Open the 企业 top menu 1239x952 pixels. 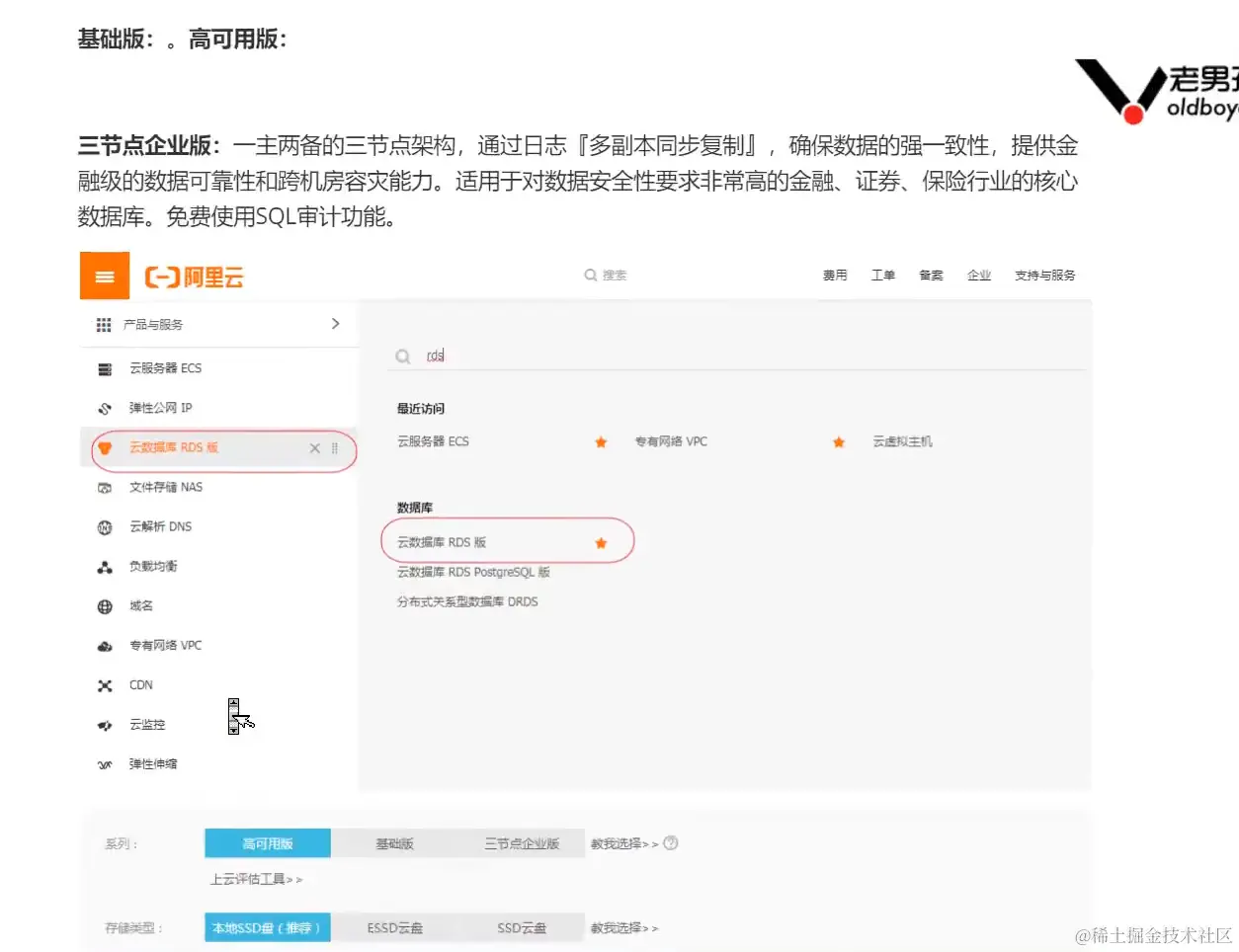(x=979, y=276)
